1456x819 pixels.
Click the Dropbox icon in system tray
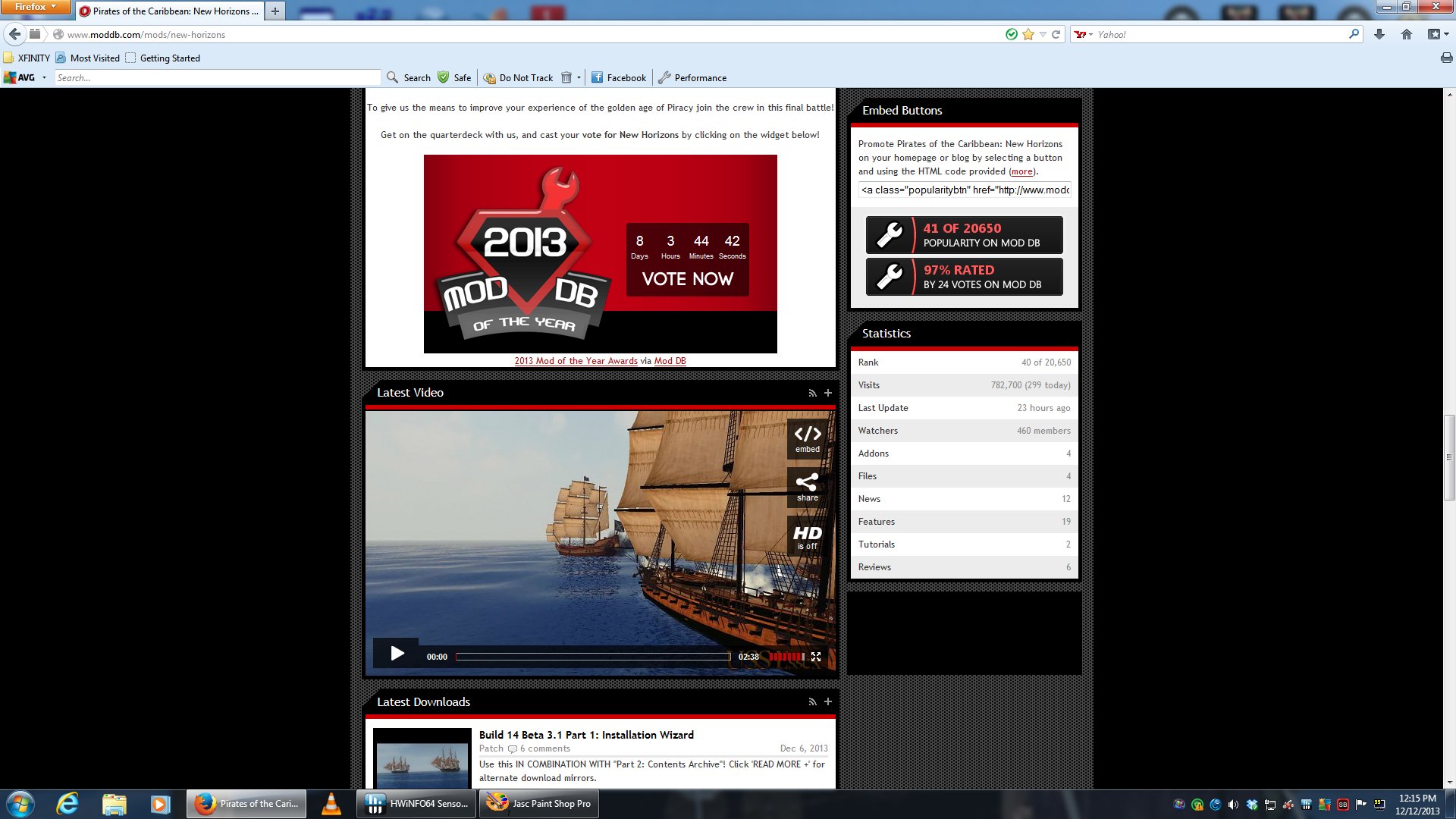point(1252,805)
